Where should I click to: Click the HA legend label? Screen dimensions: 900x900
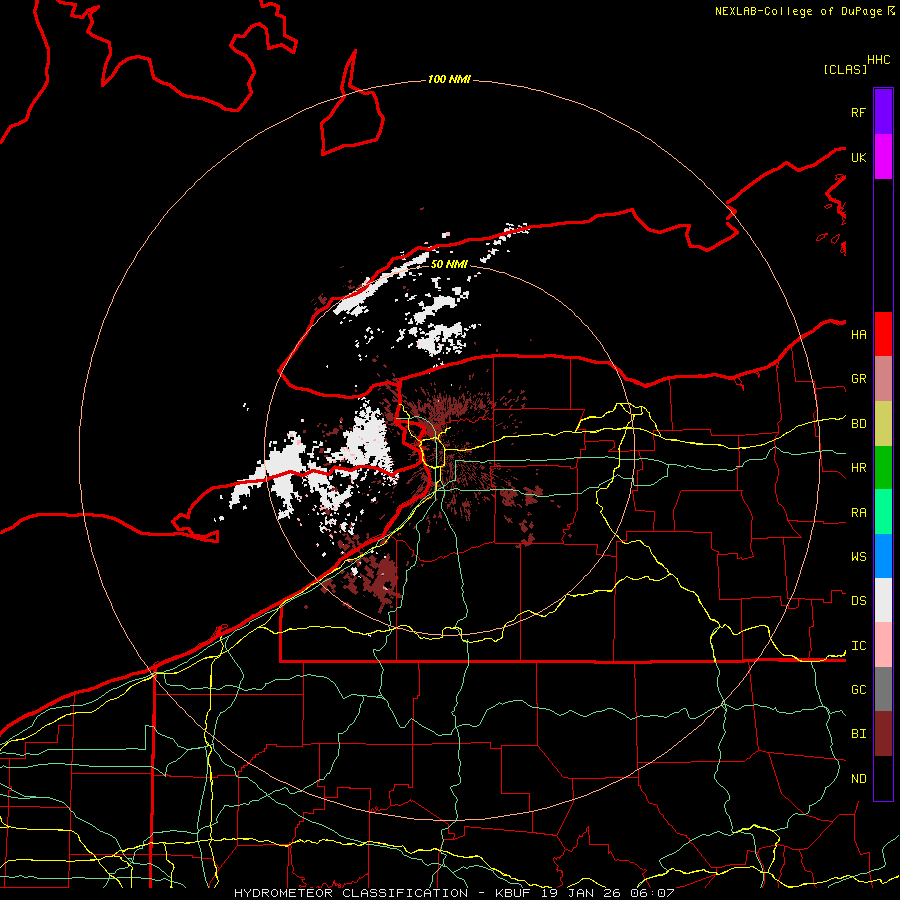[858, 335]
